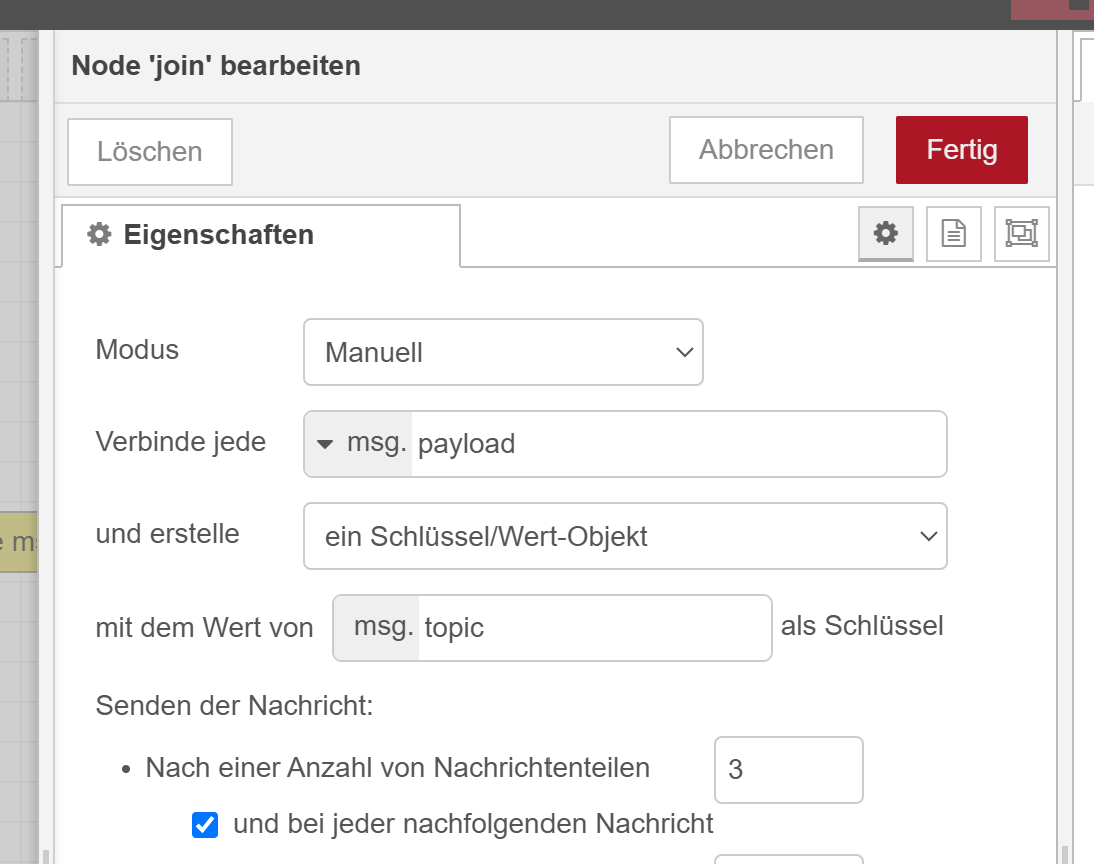Open the node description document icon

(954, 234)
